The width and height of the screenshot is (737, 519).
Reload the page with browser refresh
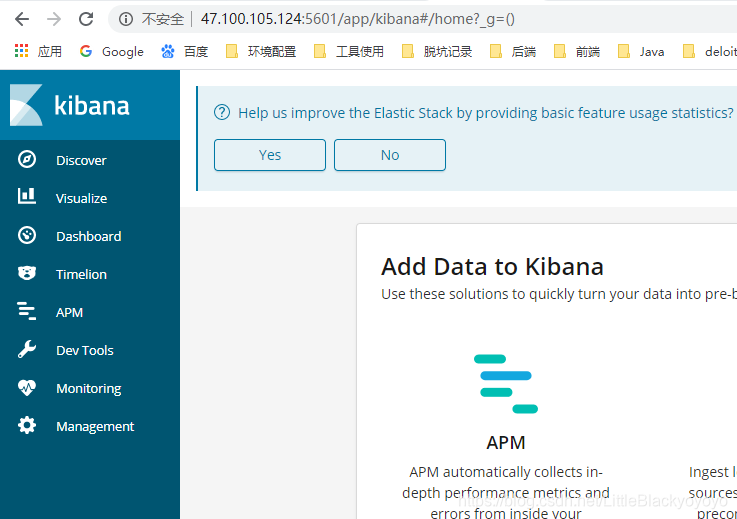pos(86,19)
